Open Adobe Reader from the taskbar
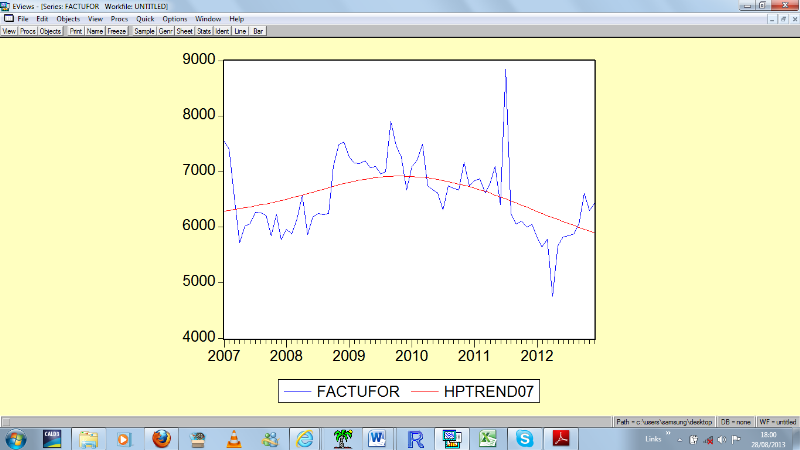Image resolution: width=800 pixels, height=450 pixels. tap(561, 439)
